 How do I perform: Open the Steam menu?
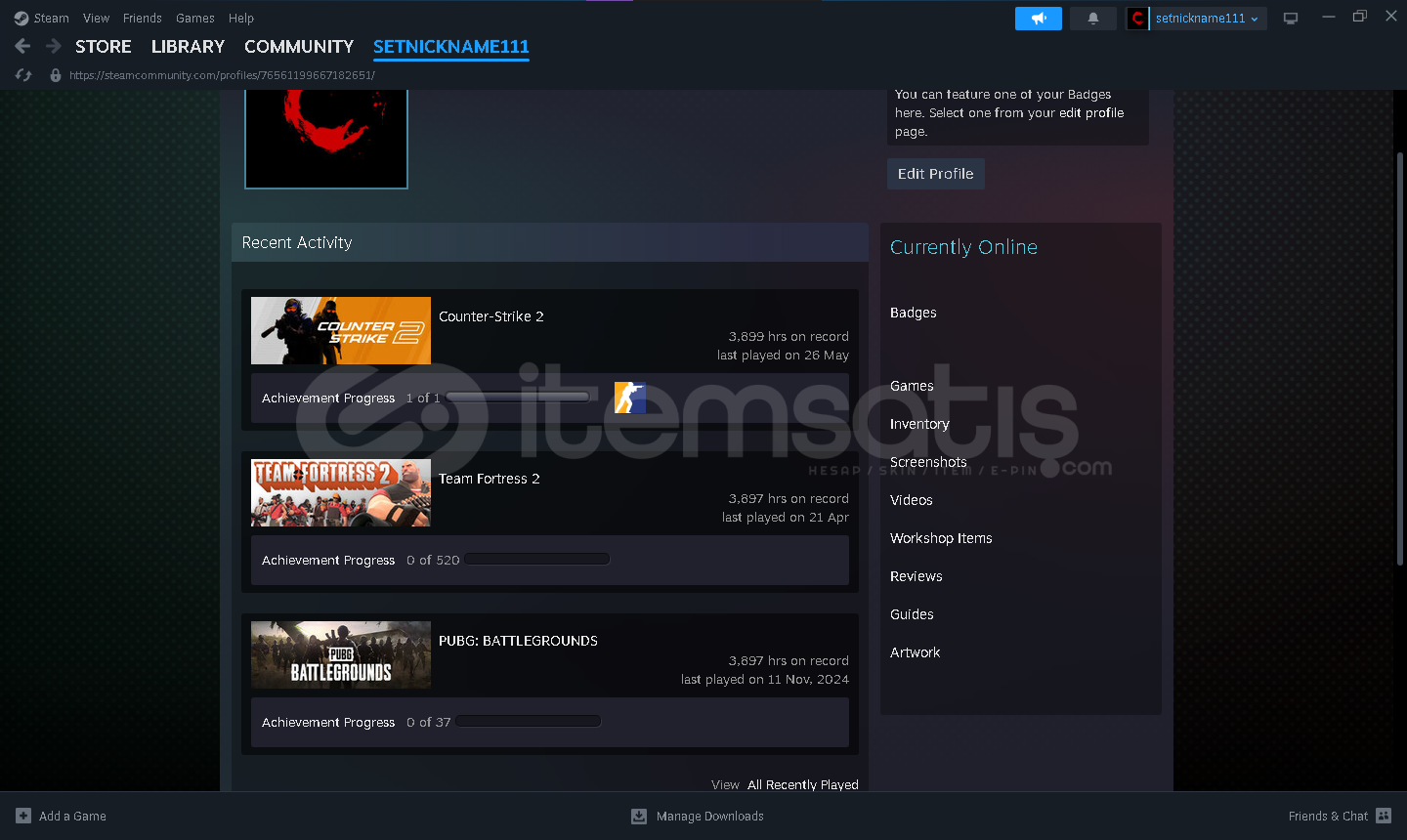(51, 19)
